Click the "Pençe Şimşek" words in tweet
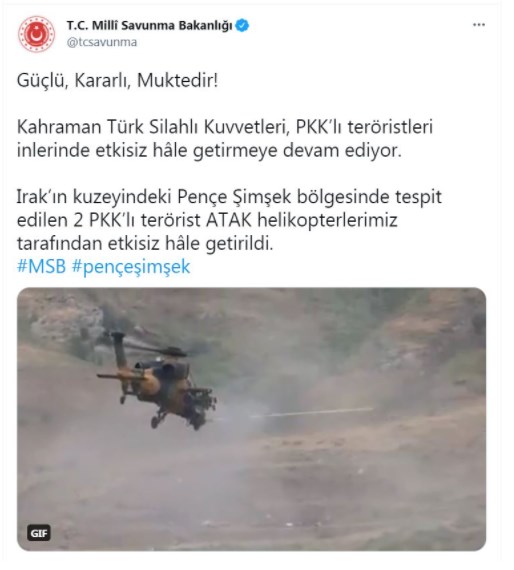The image size is (514, 570). (x=234, y=197)
